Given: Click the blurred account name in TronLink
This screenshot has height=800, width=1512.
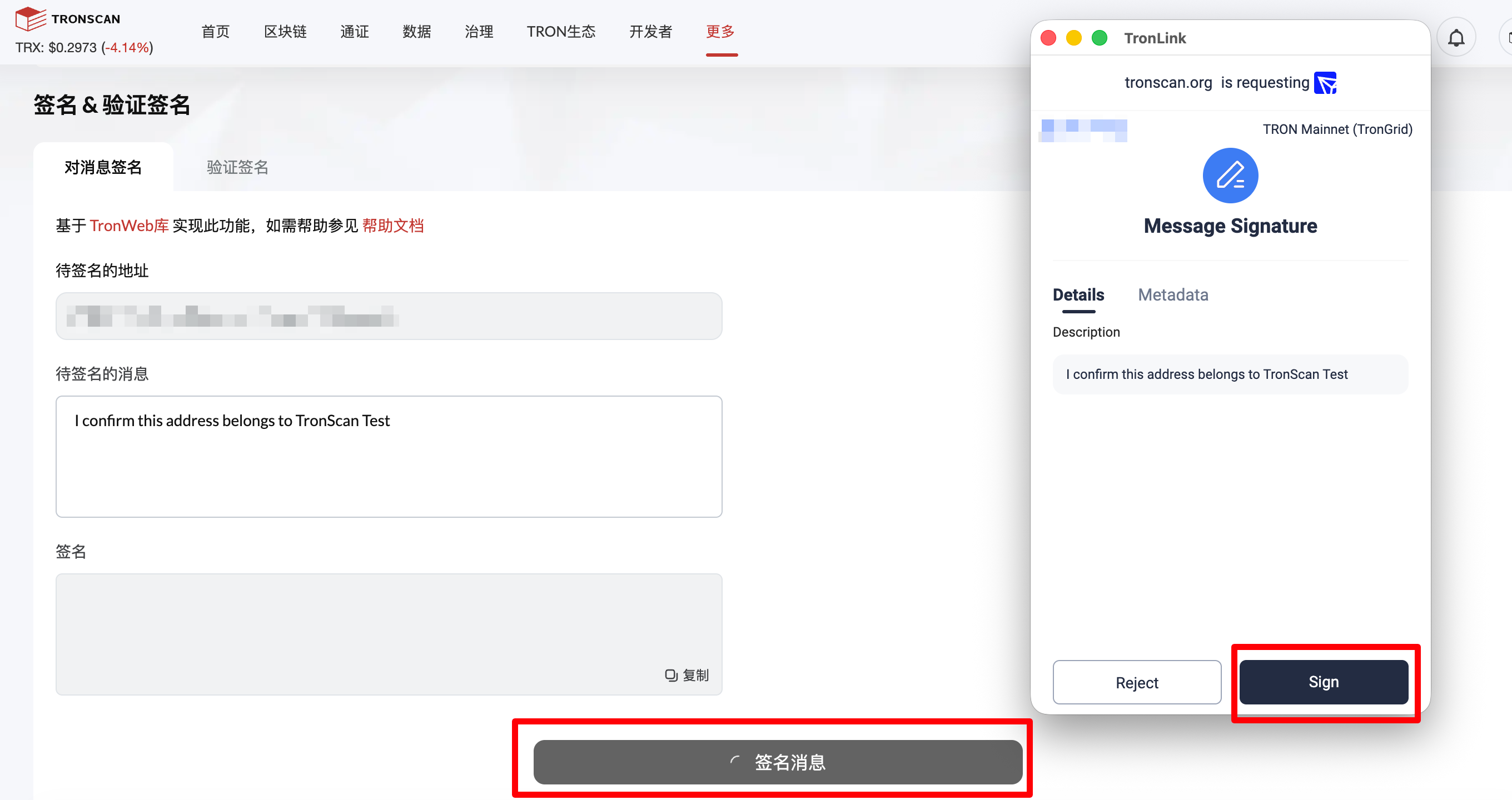Looking at the screenshot, I should click(x=1083, y=130).
